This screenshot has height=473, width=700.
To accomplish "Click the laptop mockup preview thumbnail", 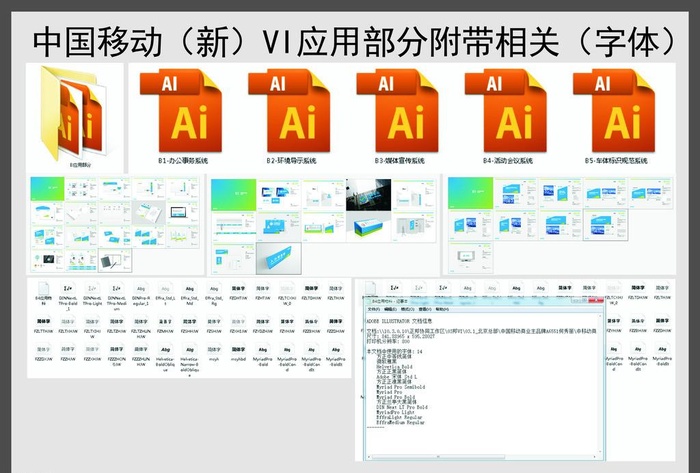I will click(x=182, y=212).
